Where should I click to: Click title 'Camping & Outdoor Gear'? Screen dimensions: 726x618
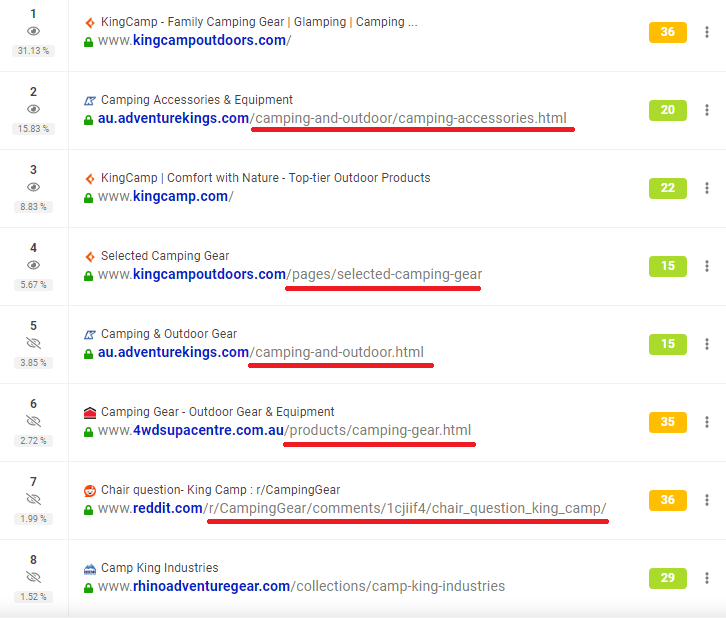pyautogui.click(x=169, y=334)
